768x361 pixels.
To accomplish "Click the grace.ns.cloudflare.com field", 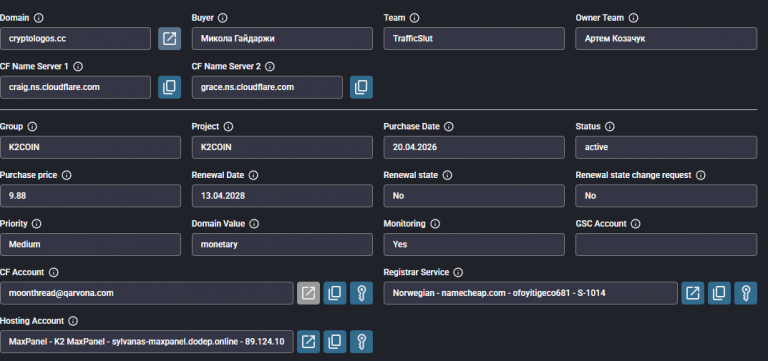I will point(267,87).
